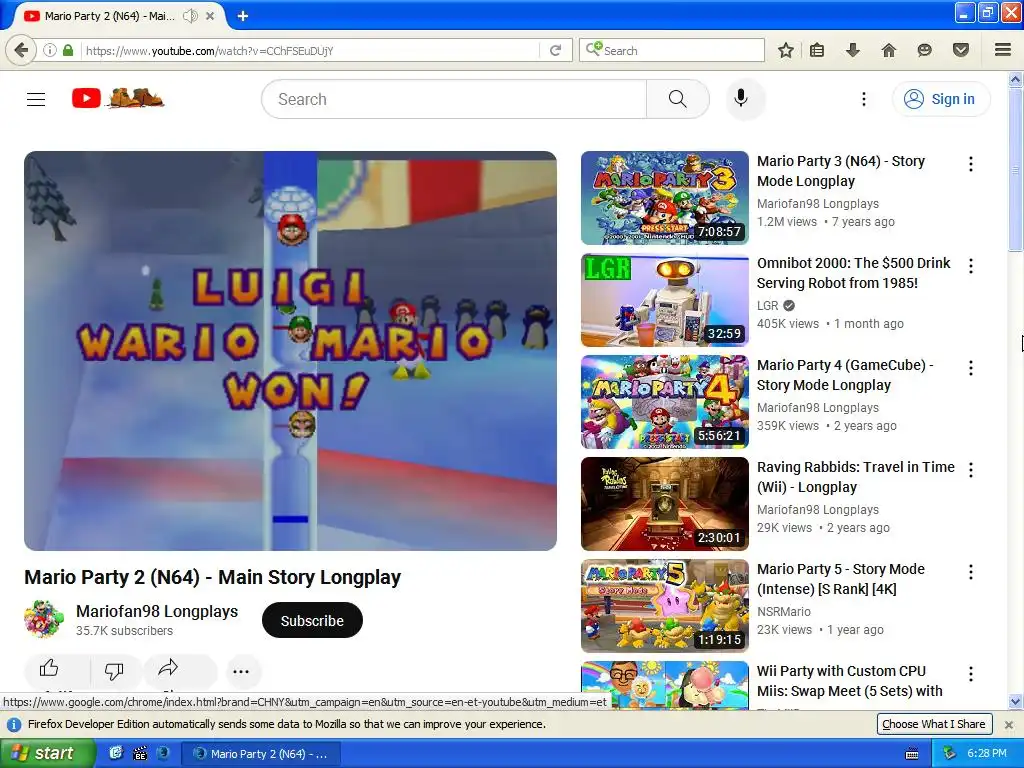
Task: Share the video using arrow icon
Action: point(168,667)
